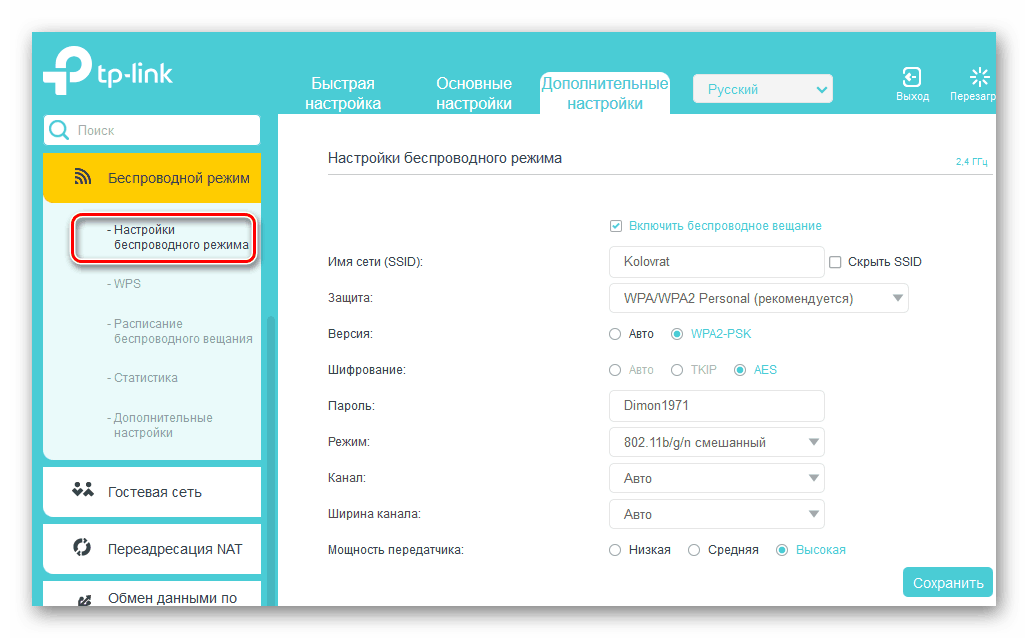Open the Дополнительные настройки tab

click(605, 93)
